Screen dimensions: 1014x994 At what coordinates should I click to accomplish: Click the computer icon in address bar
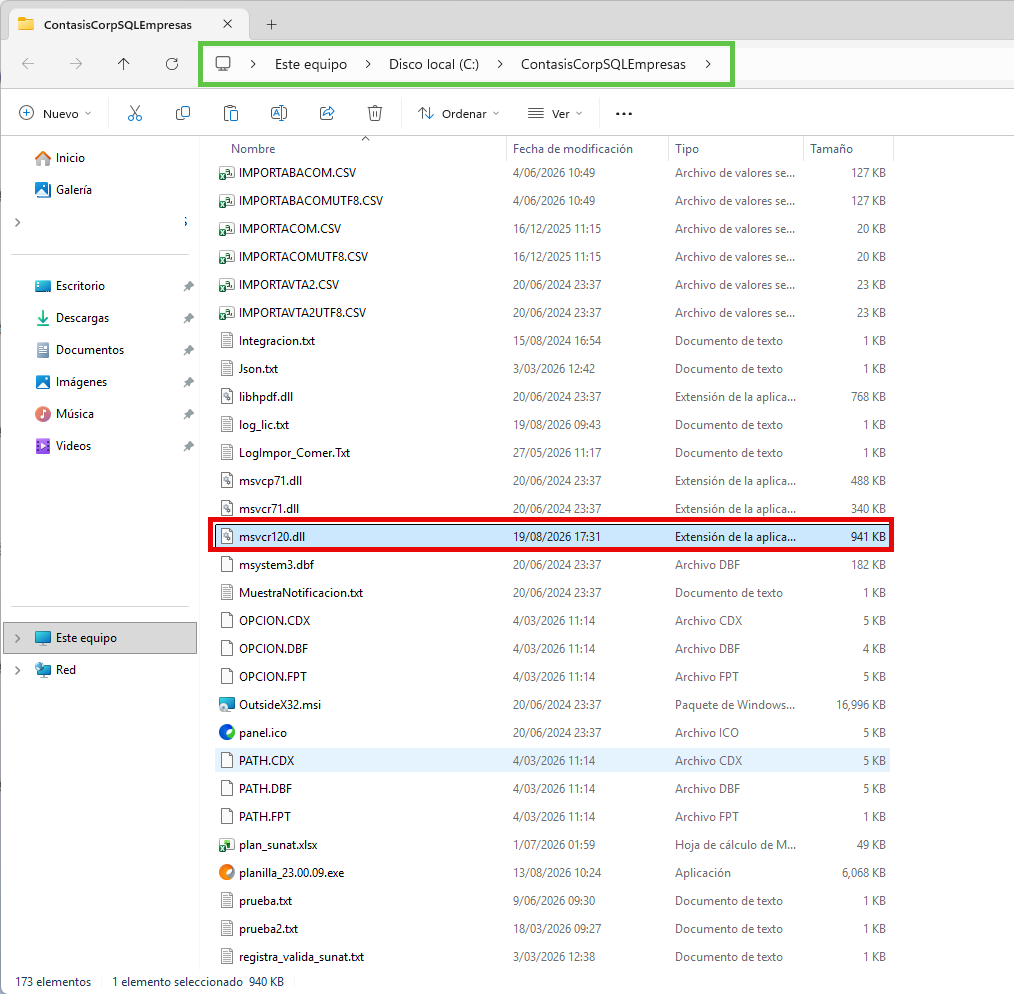(x=223, y=63)
